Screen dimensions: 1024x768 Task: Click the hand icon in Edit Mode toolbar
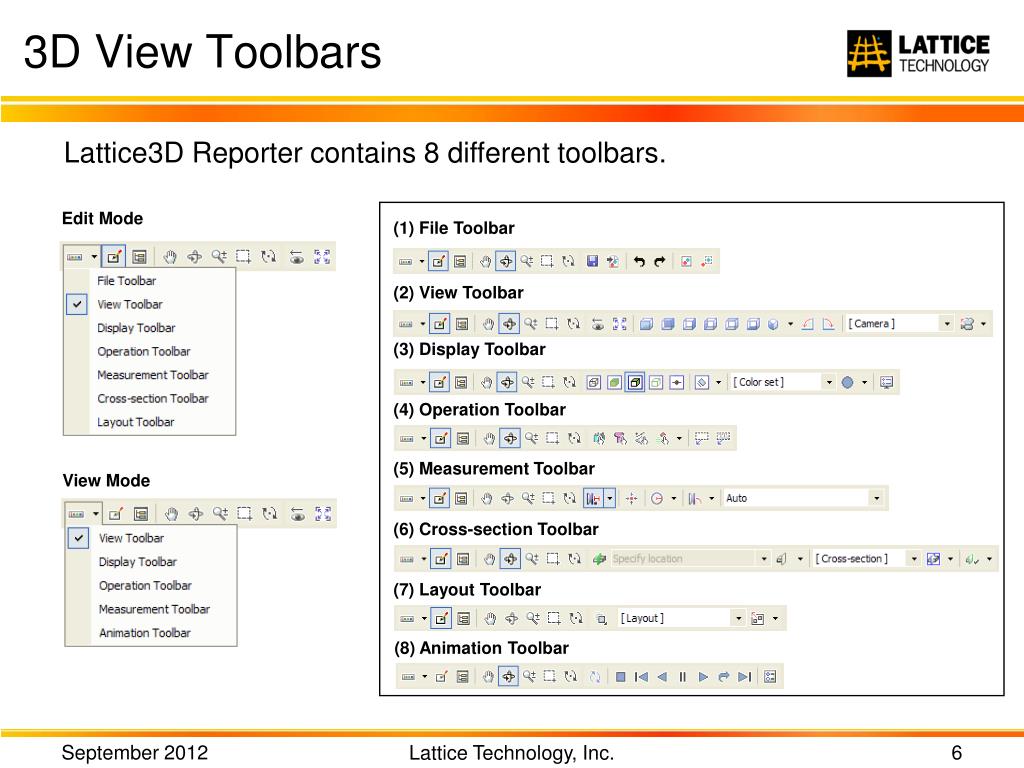[x=170, y=257]
